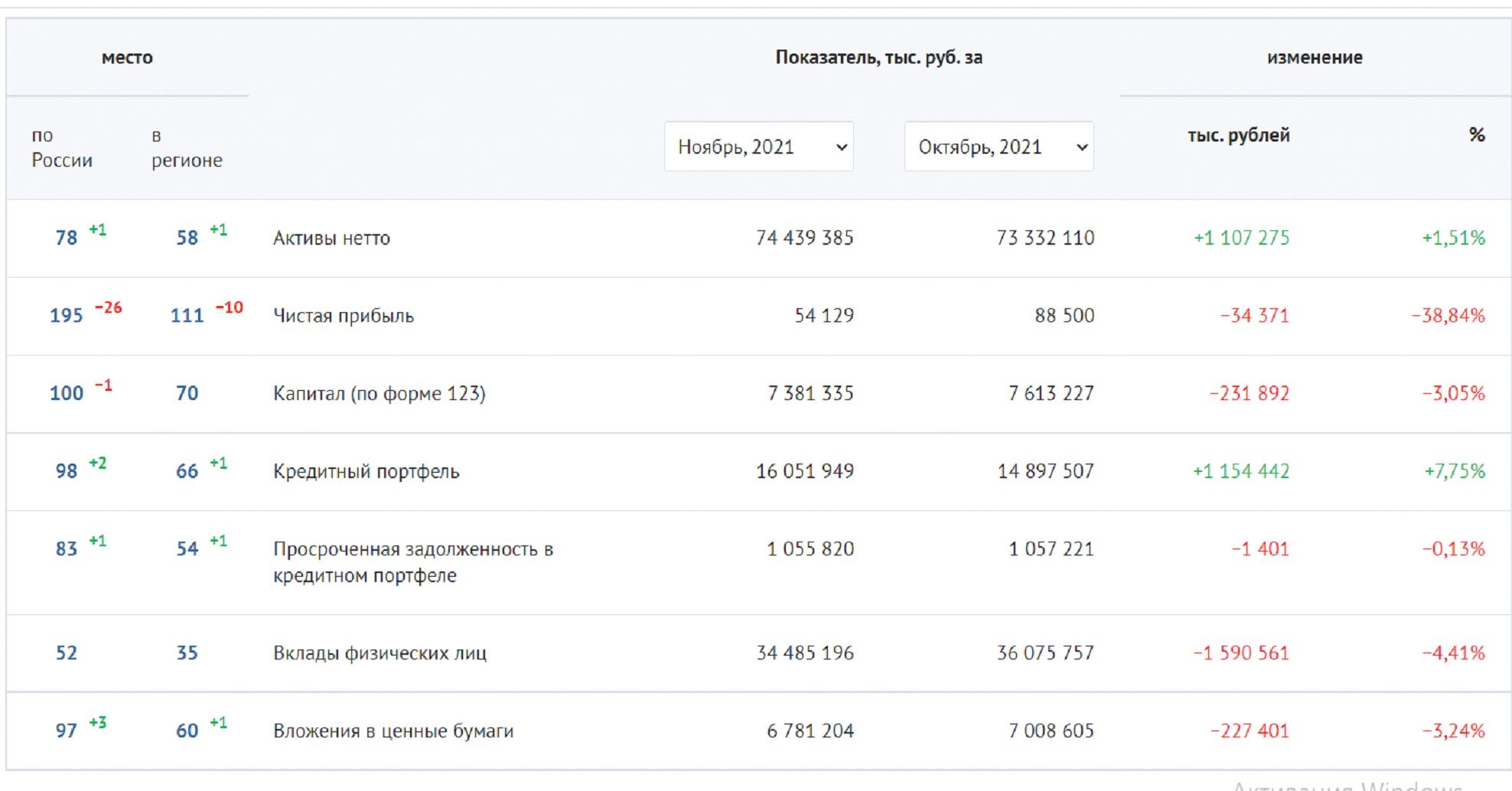Select Russia rank 83 for Просроченная задолженность

point(67,549)
